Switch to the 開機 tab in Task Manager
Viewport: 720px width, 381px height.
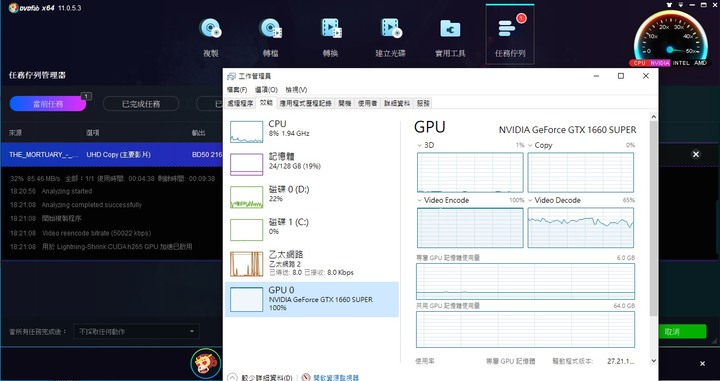pyautogui.click(x=345, y=104)
